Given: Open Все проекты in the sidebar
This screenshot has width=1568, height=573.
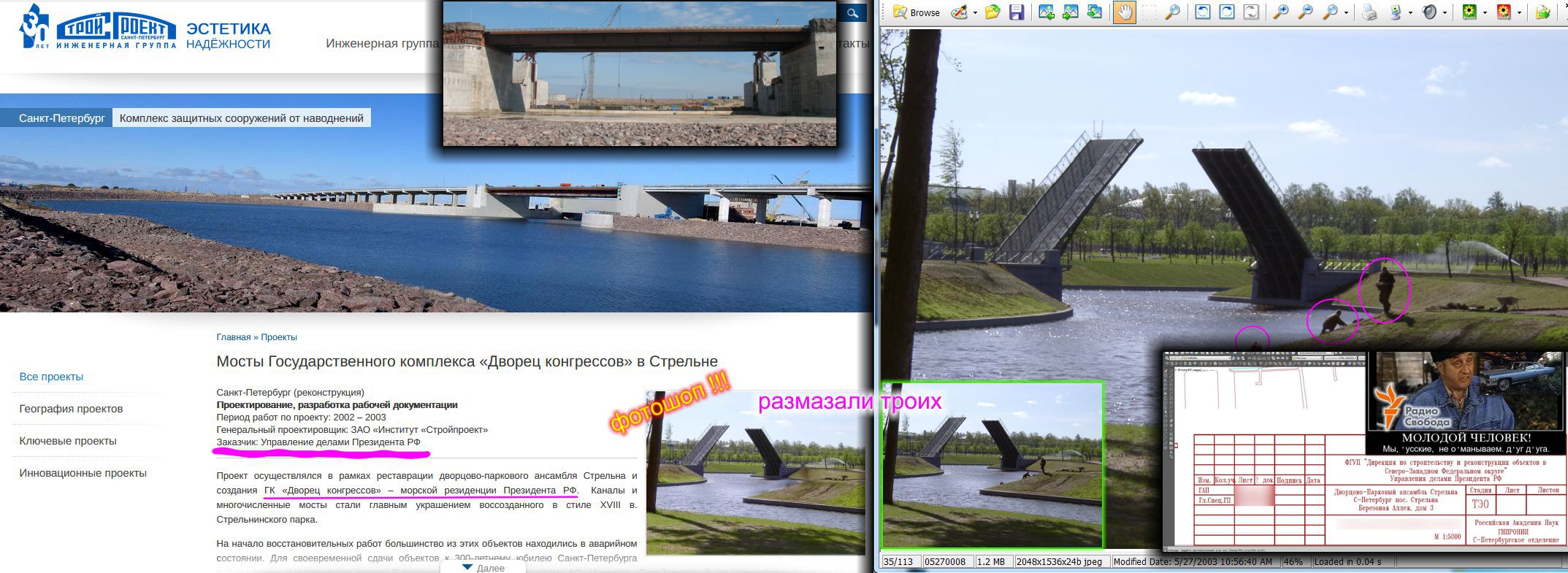Looking at the screenshot, I should [51, 377].
